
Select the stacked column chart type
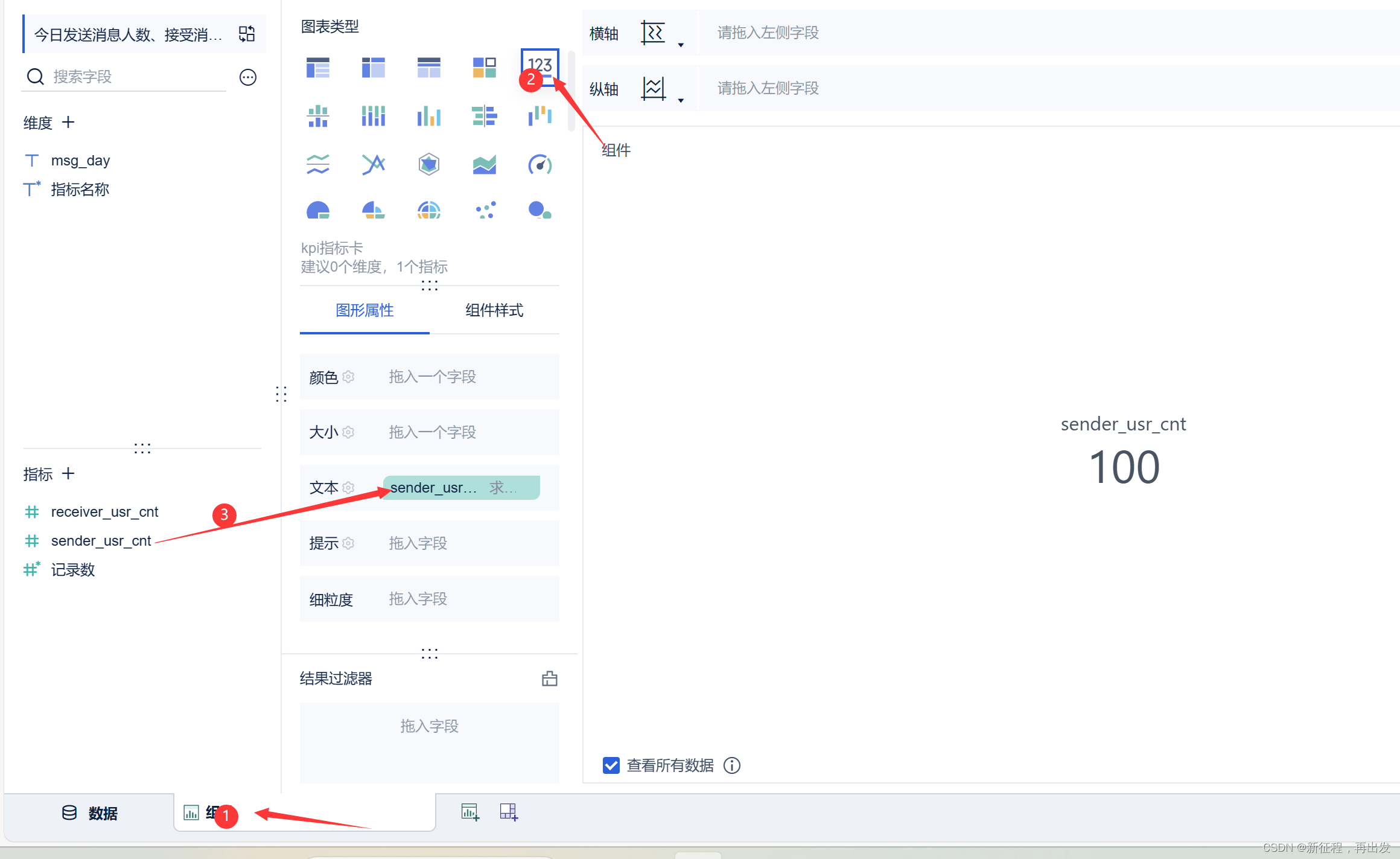click(x=374, y=116)
